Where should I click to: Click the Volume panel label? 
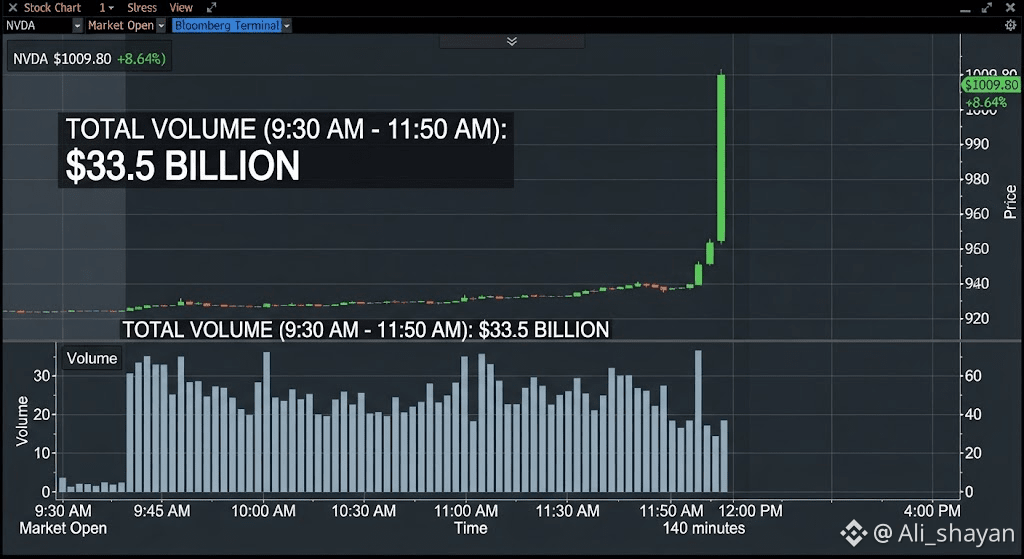(92, 359)
